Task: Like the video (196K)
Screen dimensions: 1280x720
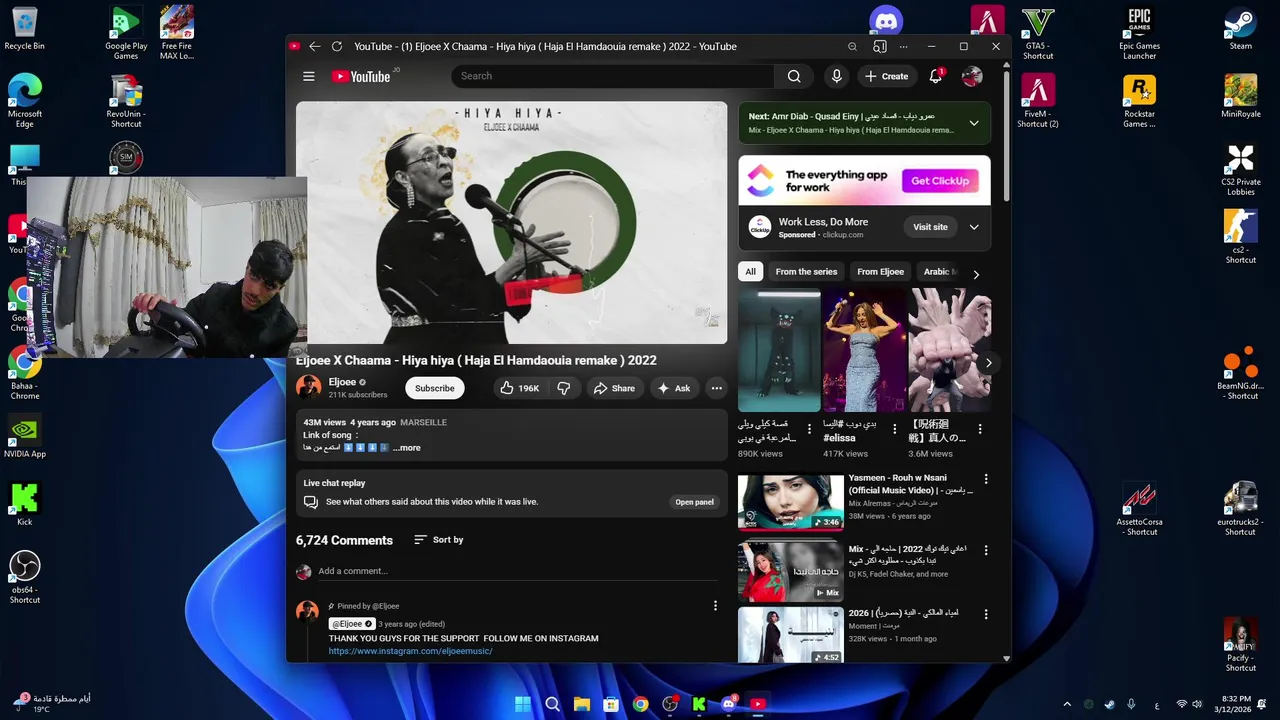Action: click(x=520, y=388)
